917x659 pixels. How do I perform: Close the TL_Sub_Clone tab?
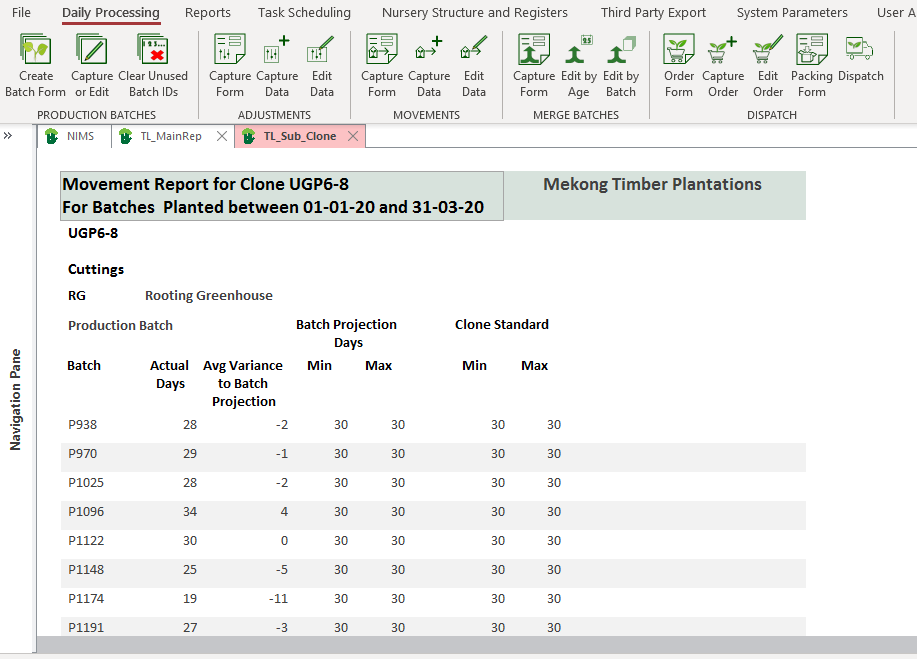tap(352, 137)
